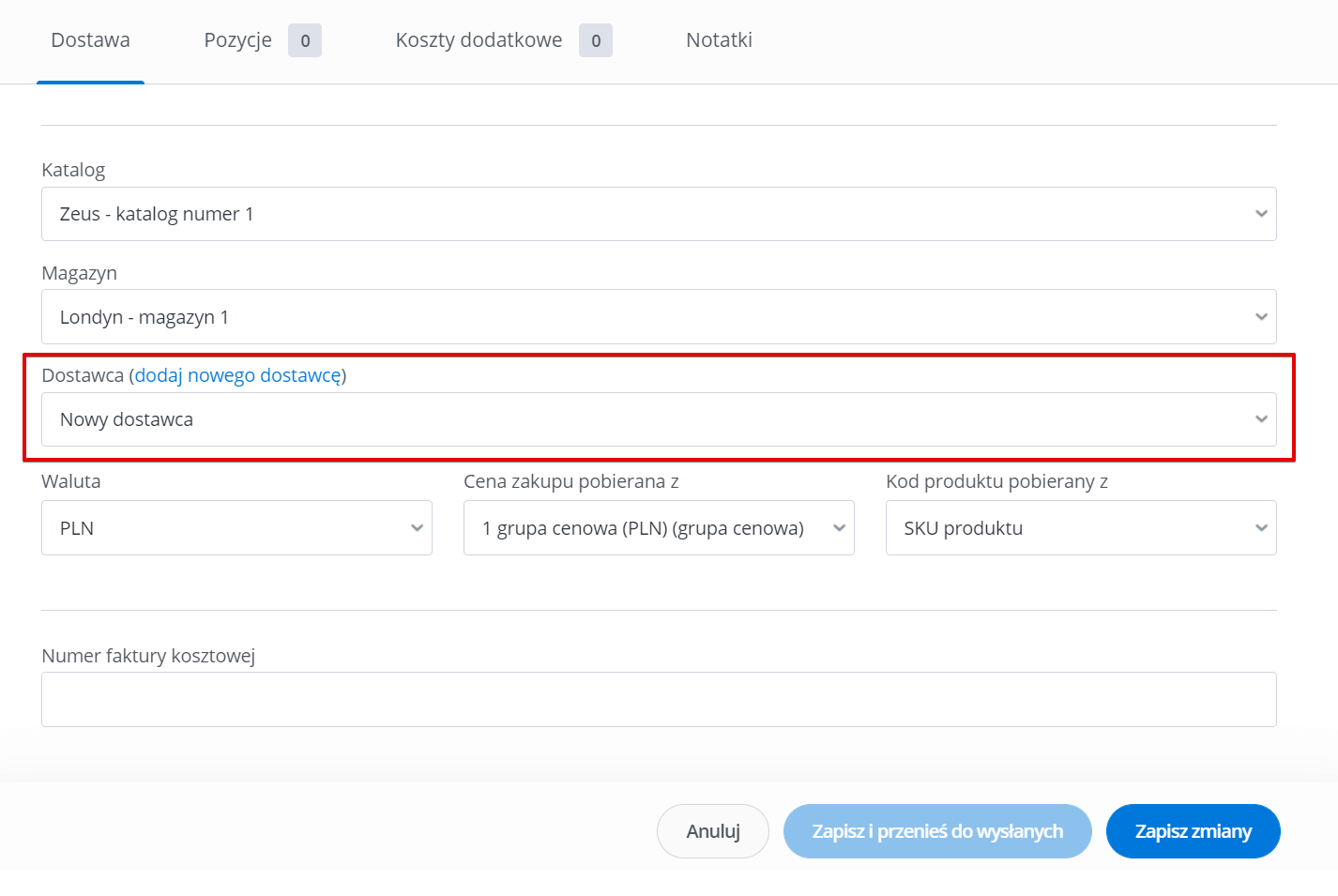
Task: Open the Dostawca dropdown showing Nowy dostawca
Action: [659, 419]
